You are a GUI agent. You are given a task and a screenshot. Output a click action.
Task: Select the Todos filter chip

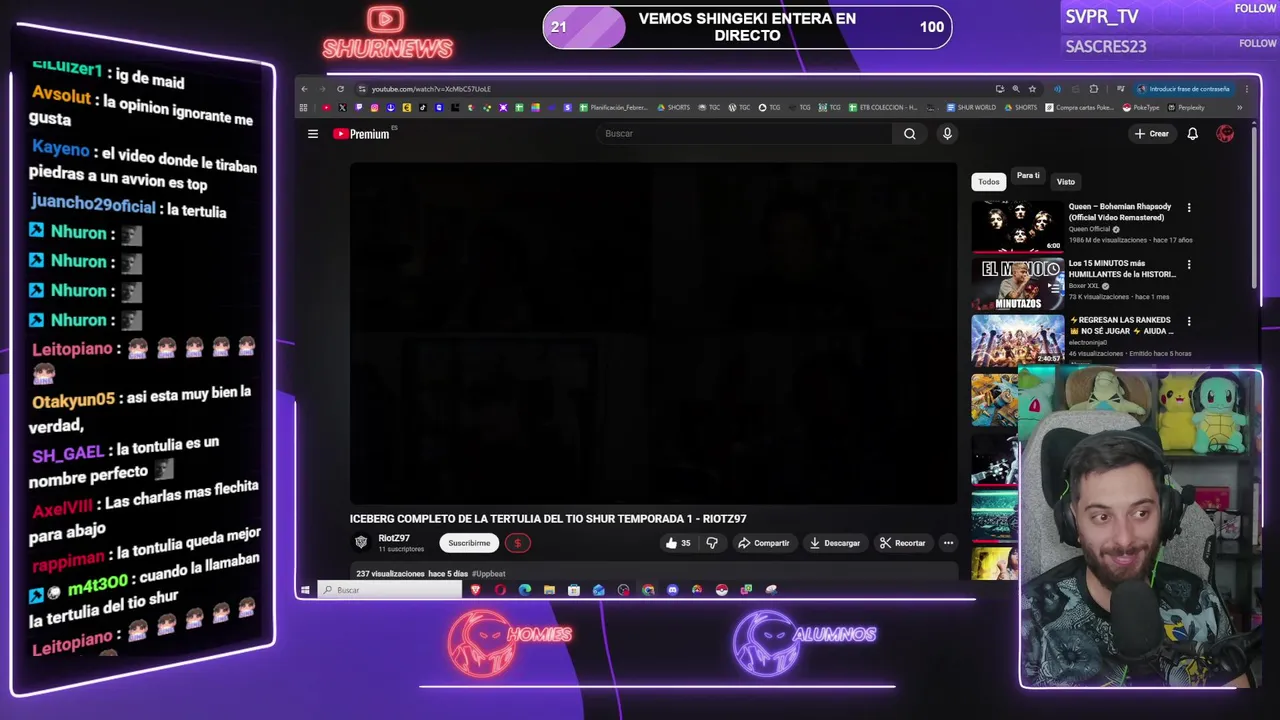click(x=989, y=182)
